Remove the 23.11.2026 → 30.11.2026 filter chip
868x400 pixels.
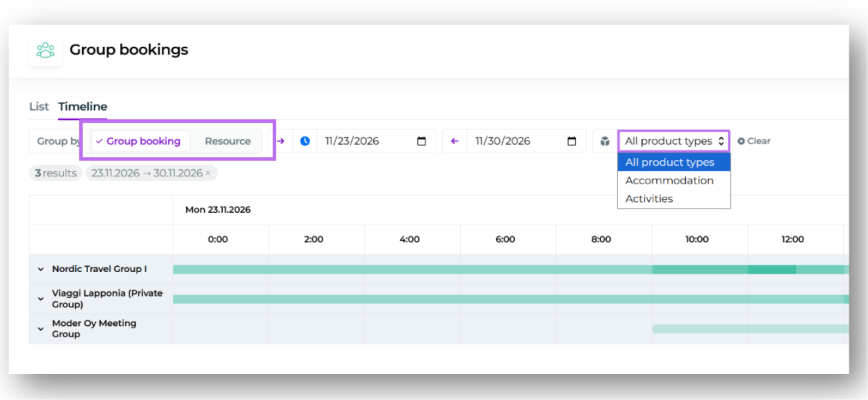pyautogui.click(x=208, y=173)
